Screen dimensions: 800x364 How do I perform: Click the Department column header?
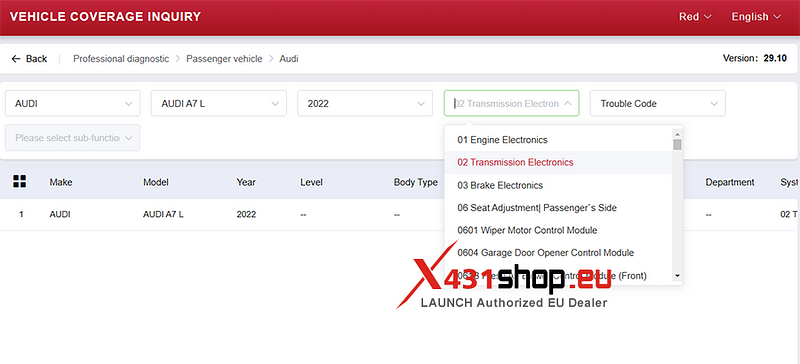coord(730,182)
